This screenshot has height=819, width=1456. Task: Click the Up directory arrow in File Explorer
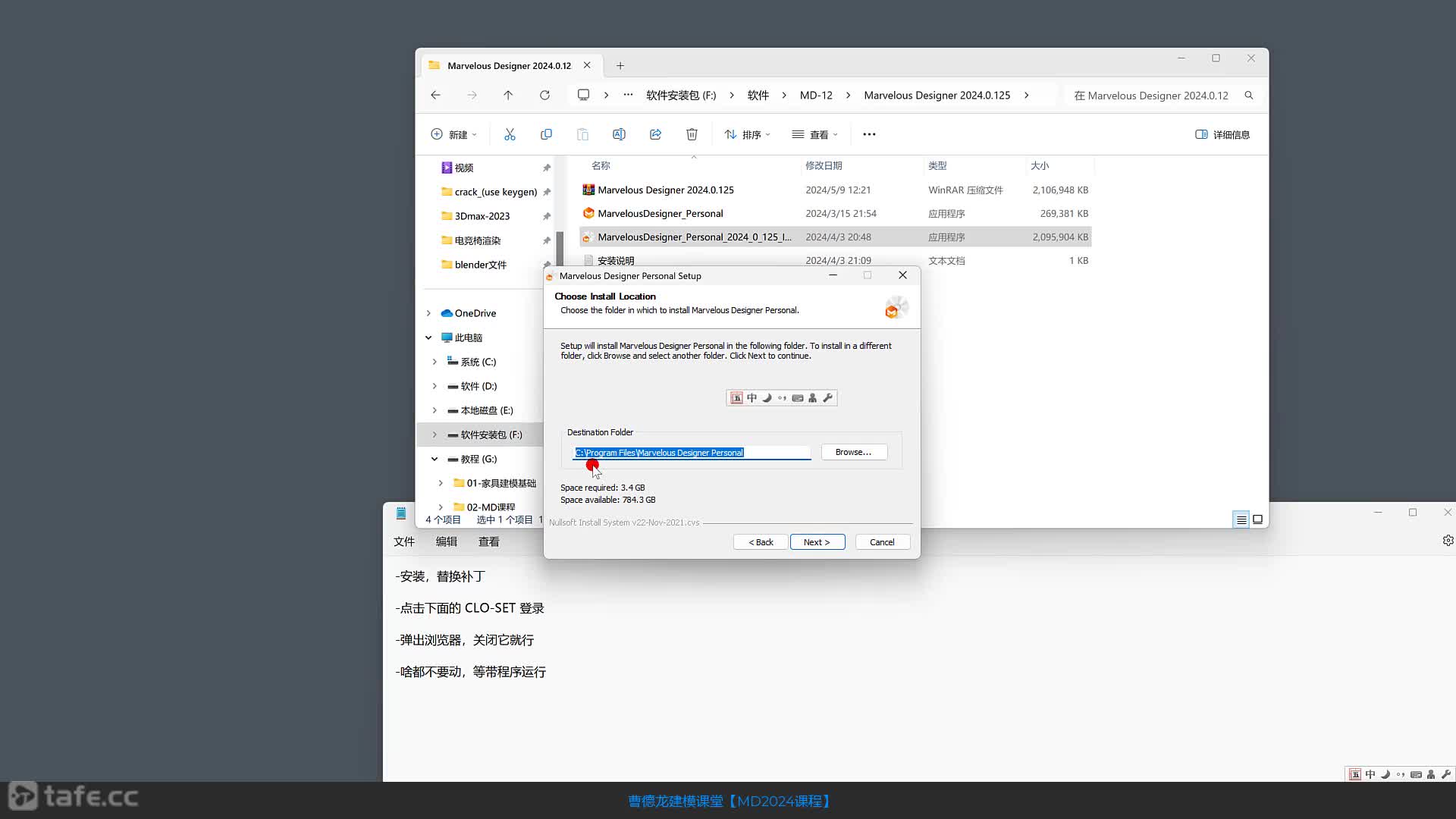pyautogui.click(x=508, y=95)
